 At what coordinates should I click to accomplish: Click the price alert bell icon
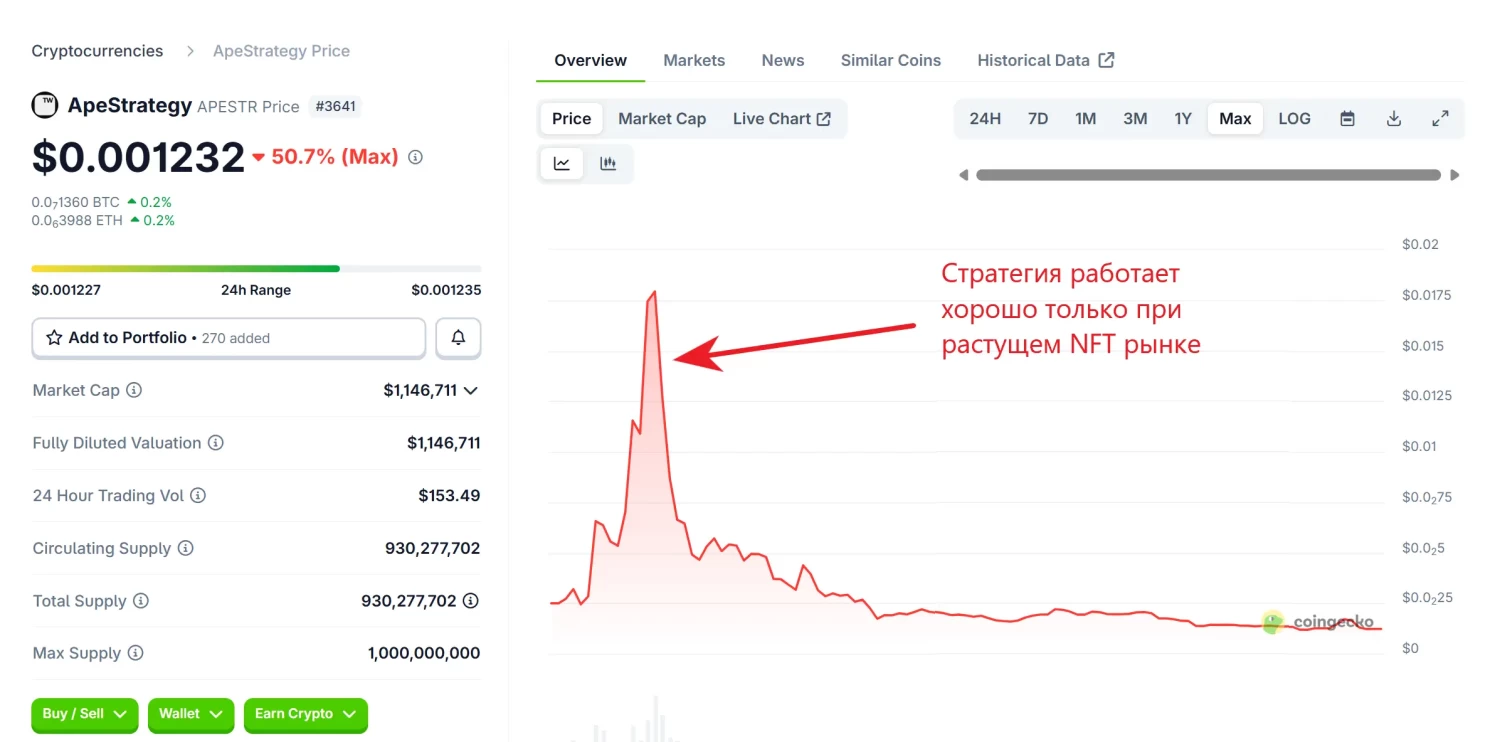[458, 338]
